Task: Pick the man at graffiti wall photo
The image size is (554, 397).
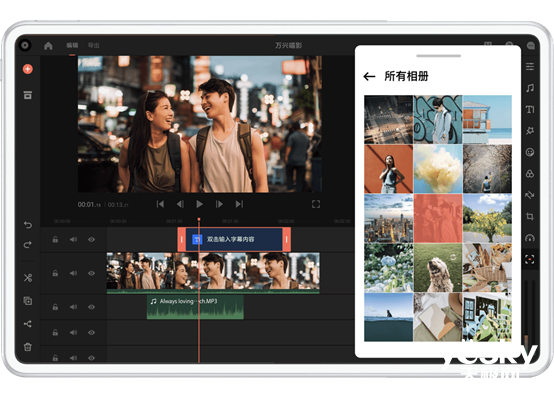Action: coord(438,119)
